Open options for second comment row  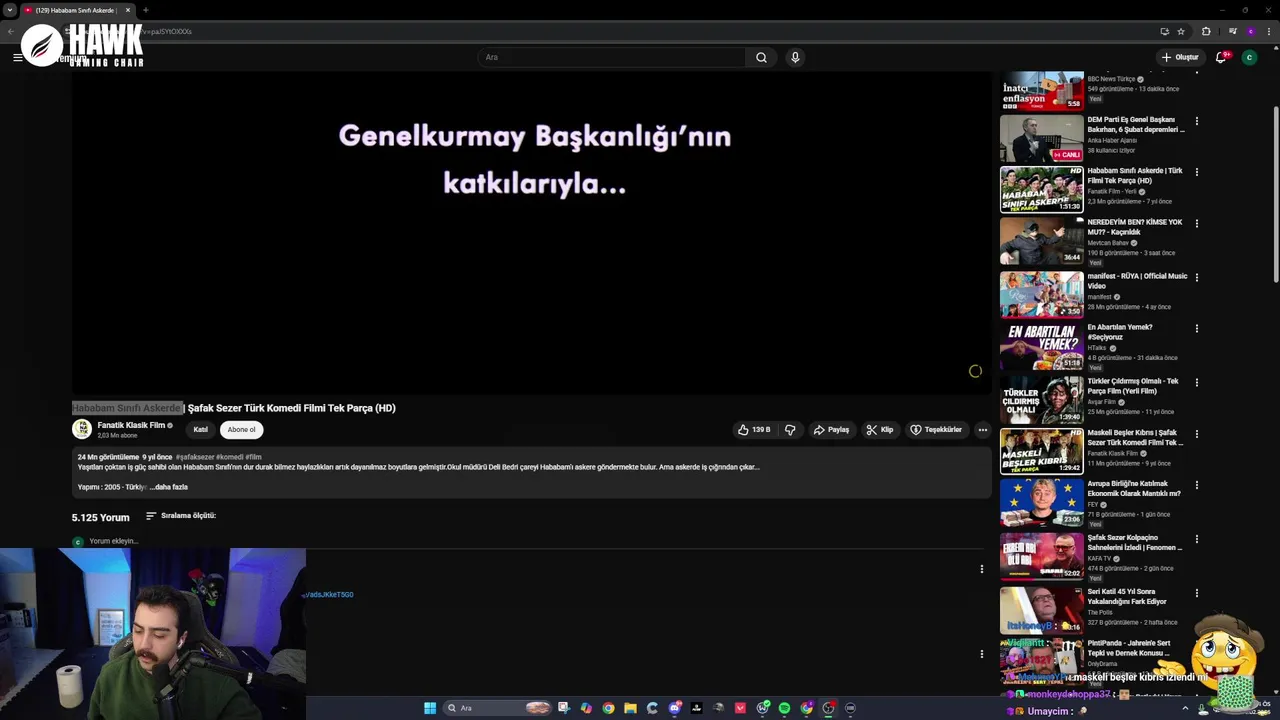(981, 654)
